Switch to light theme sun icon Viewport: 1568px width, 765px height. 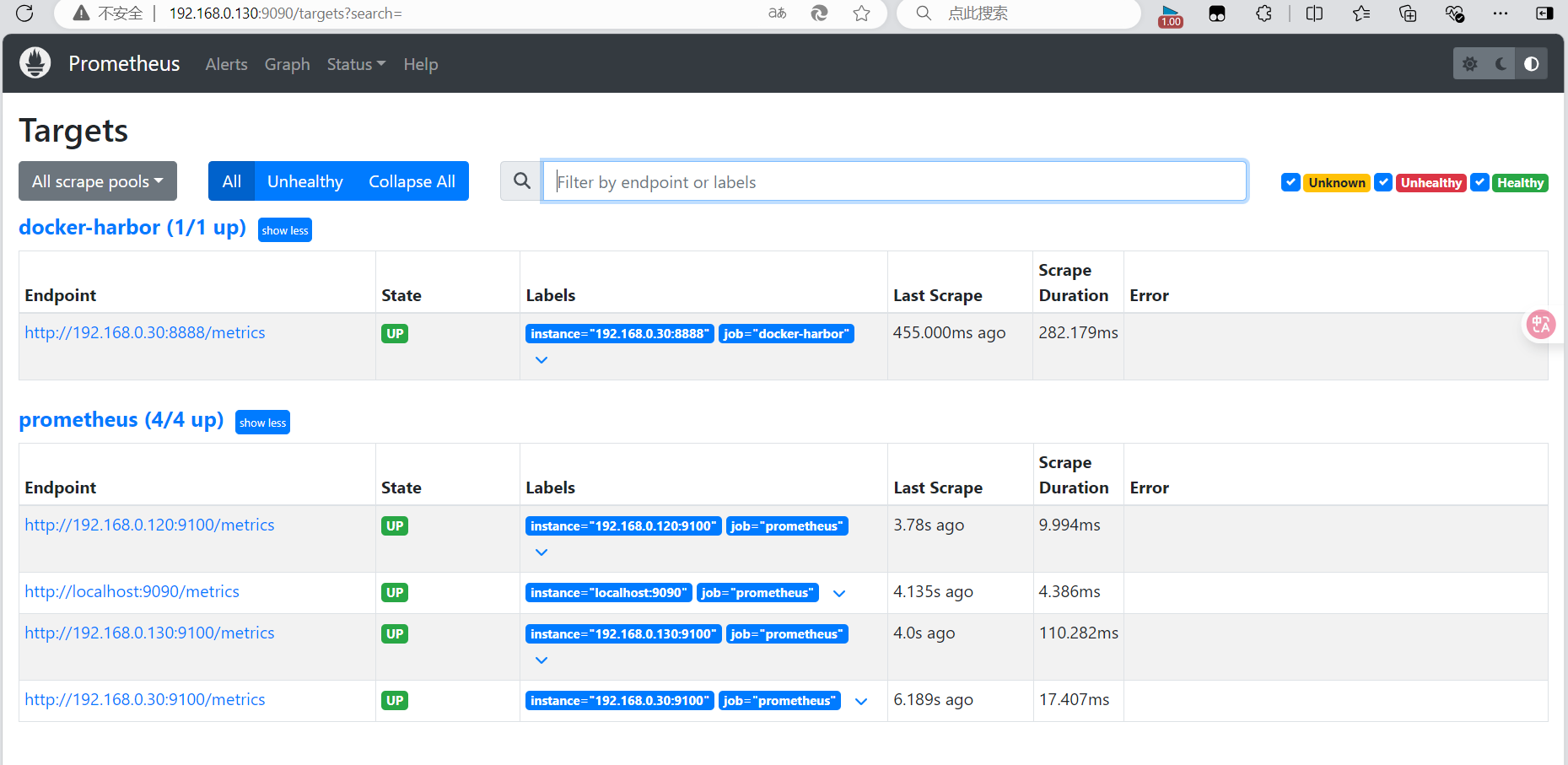(1469, 64)
